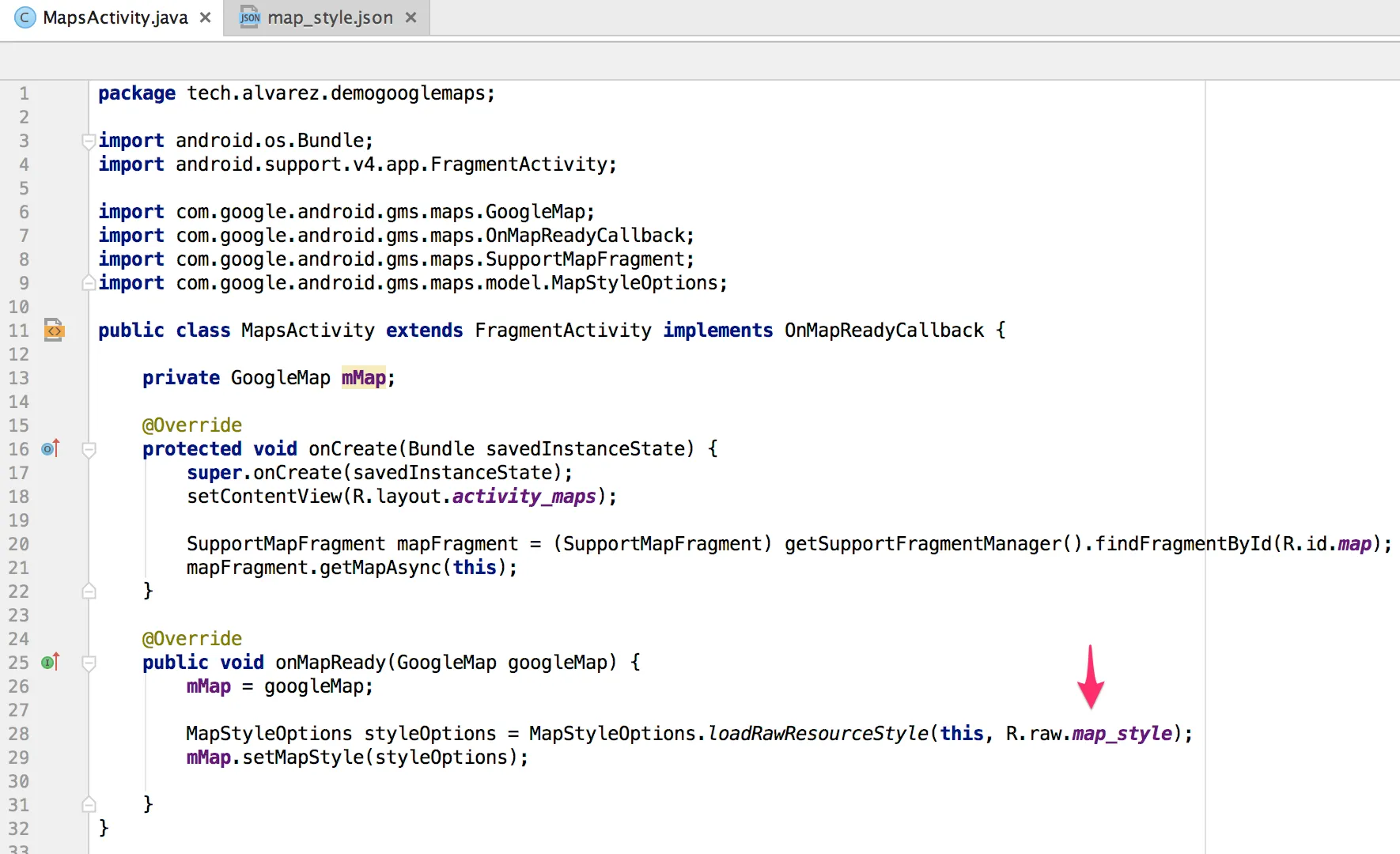Image resolution: width=1400 pixels, height=854 pixels.
Task: Collapse the onCreate method fold at line 16
Action: (89, 450)
